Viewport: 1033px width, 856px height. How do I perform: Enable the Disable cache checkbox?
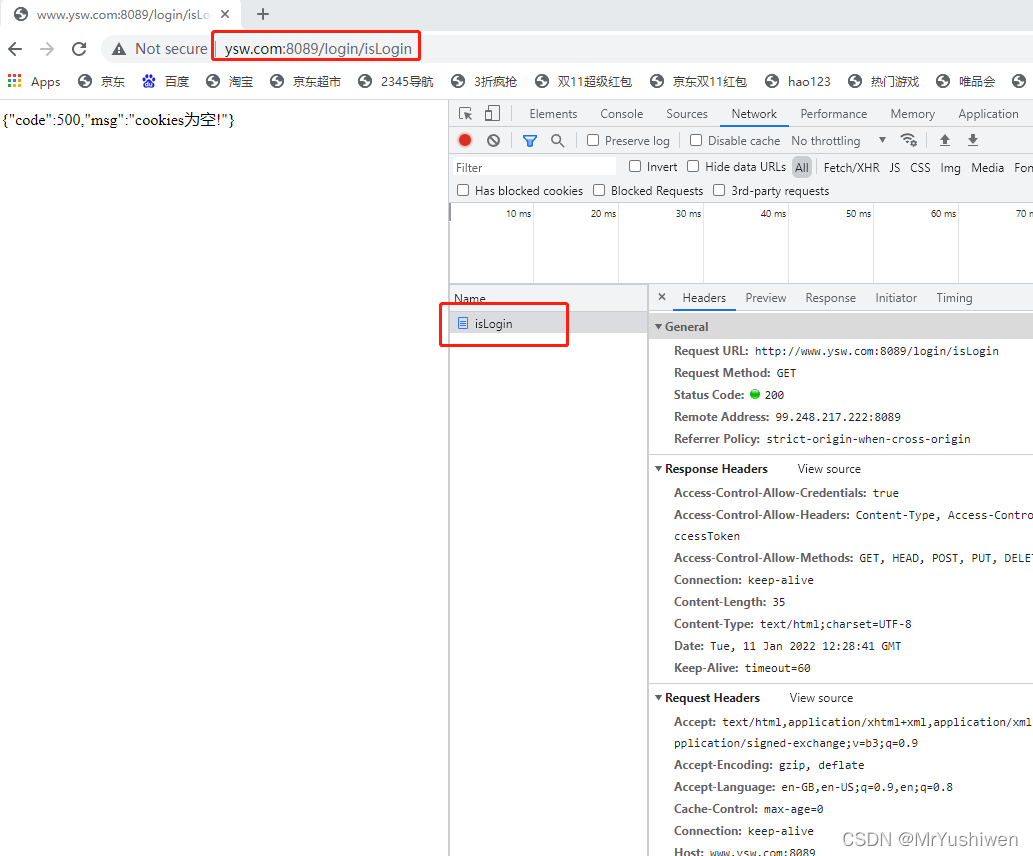[x=696, y=140]
